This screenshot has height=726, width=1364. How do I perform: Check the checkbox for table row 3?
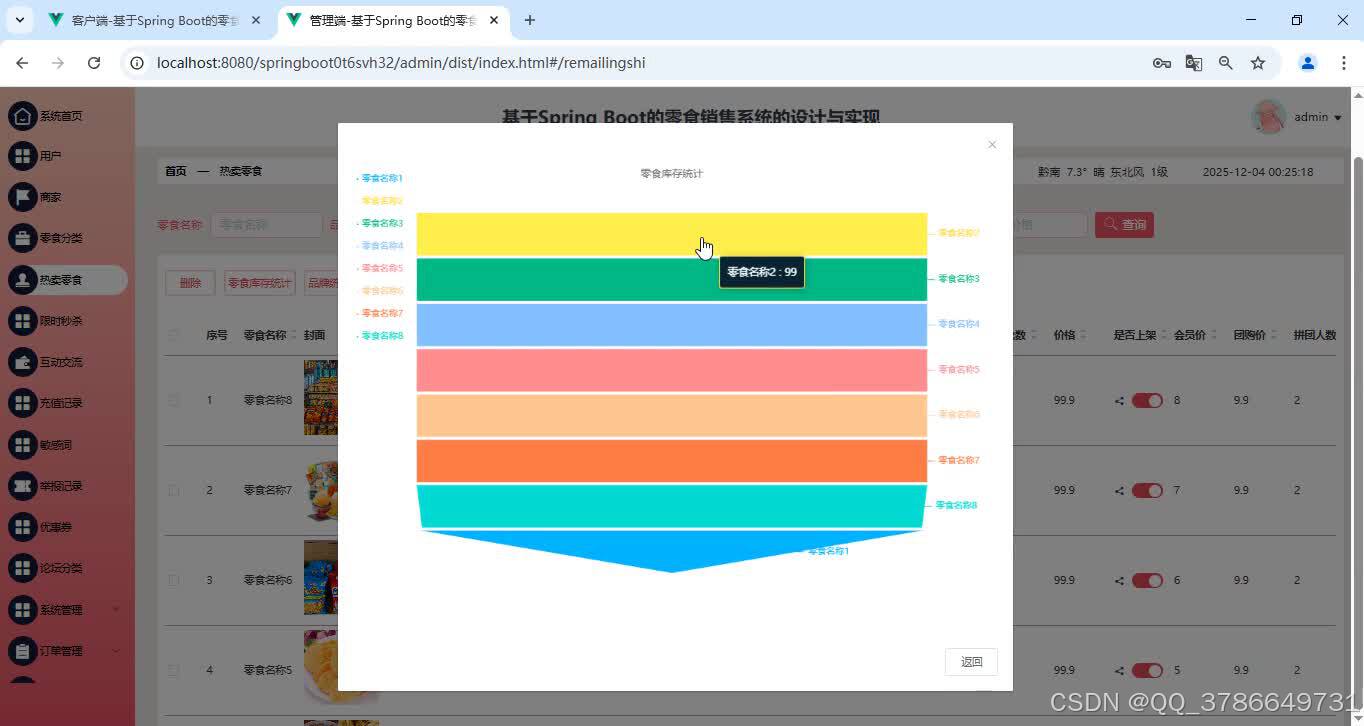click(174, 581)
